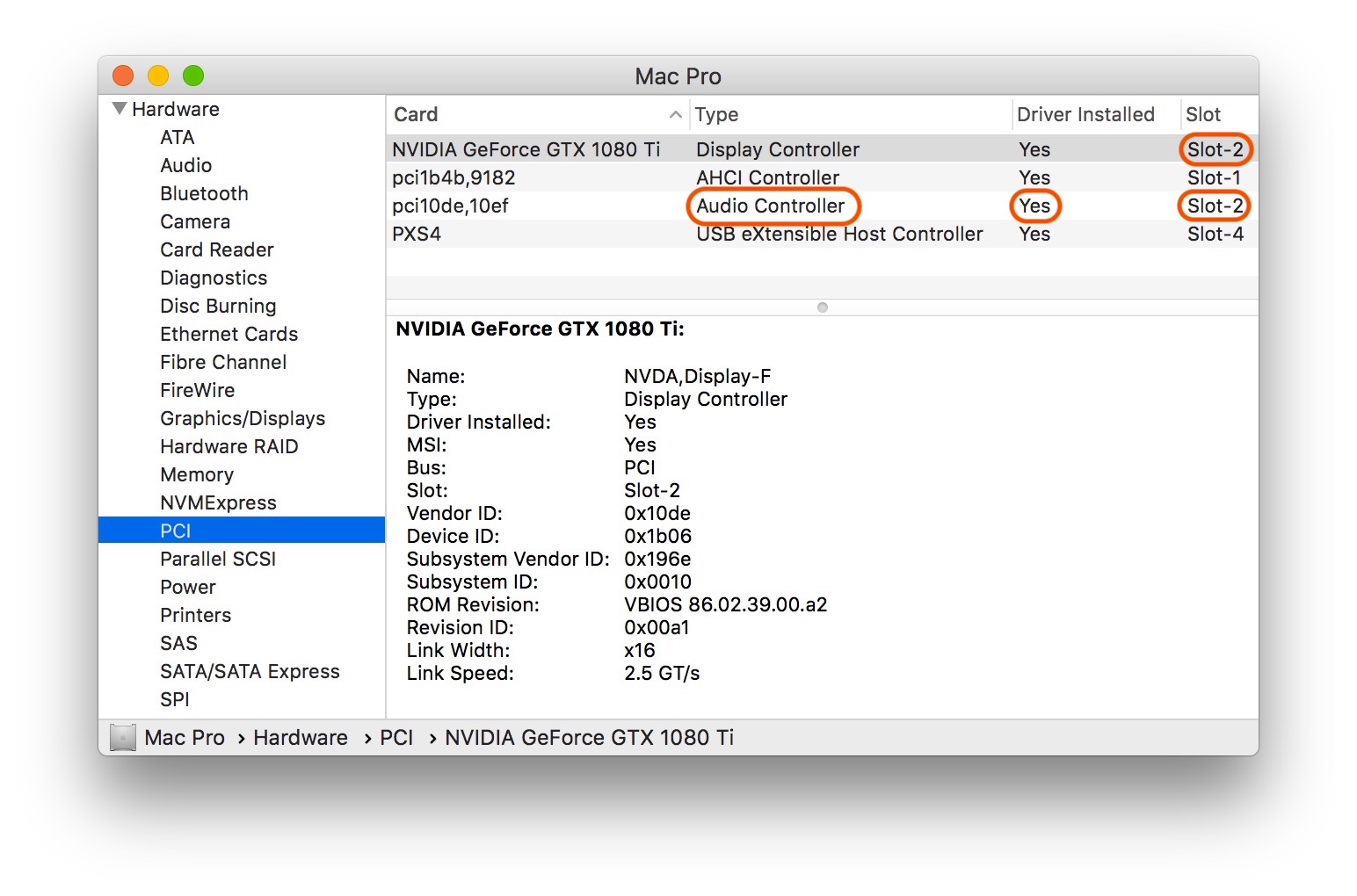Click Yes in the PXS4 row

tap(1034, 234)
